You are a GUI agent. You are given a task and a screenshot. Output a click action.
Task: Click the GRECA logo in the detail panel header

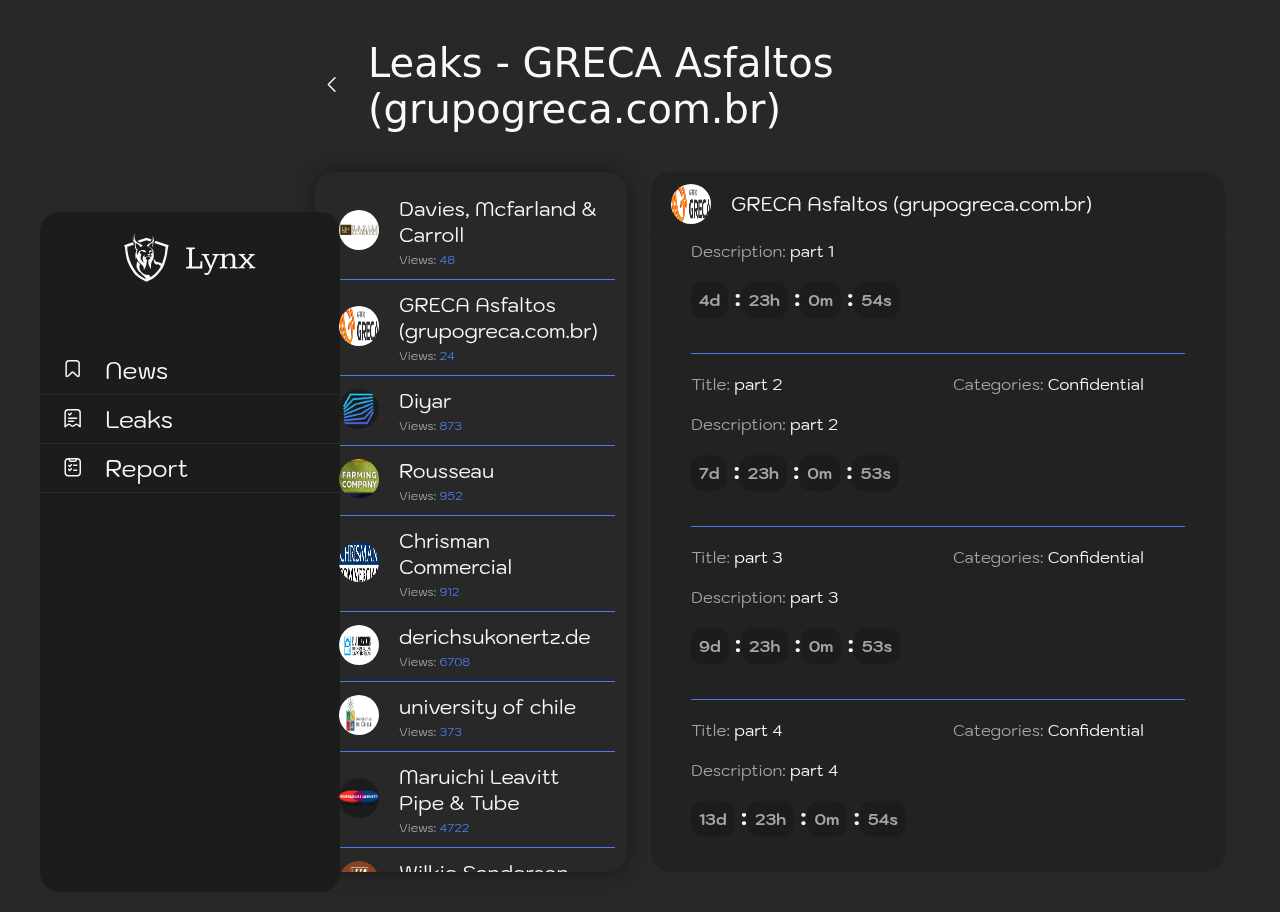point(691,204)
